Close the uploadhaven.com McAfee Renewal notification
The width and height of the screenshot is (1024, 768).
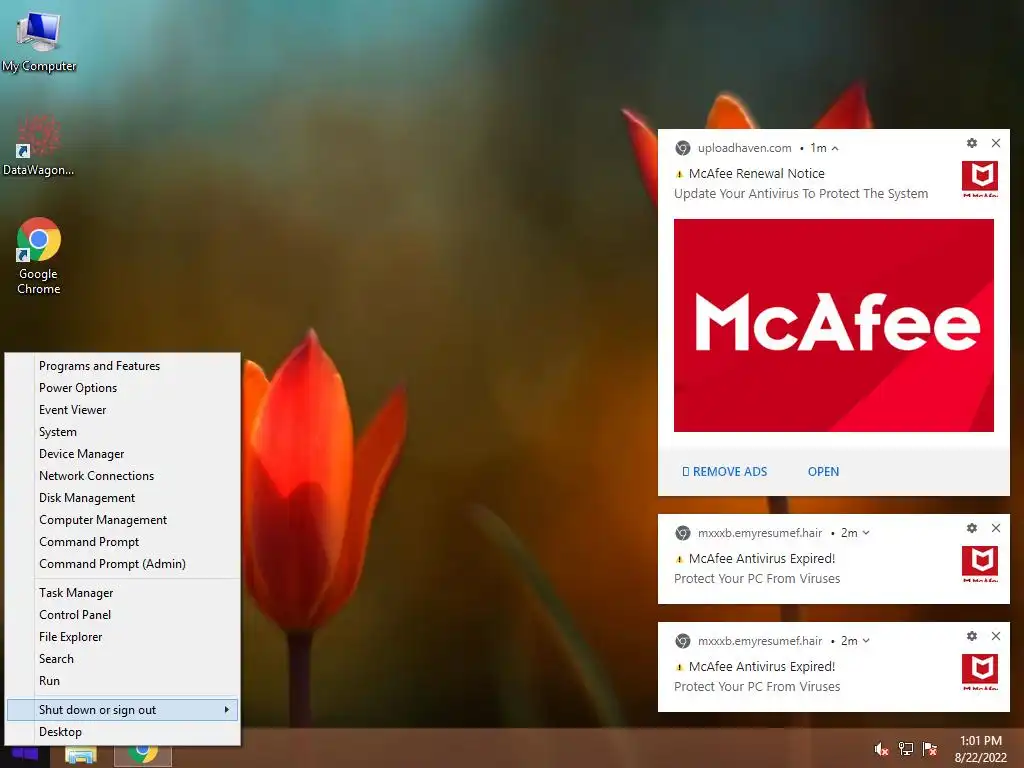[996, 143]
